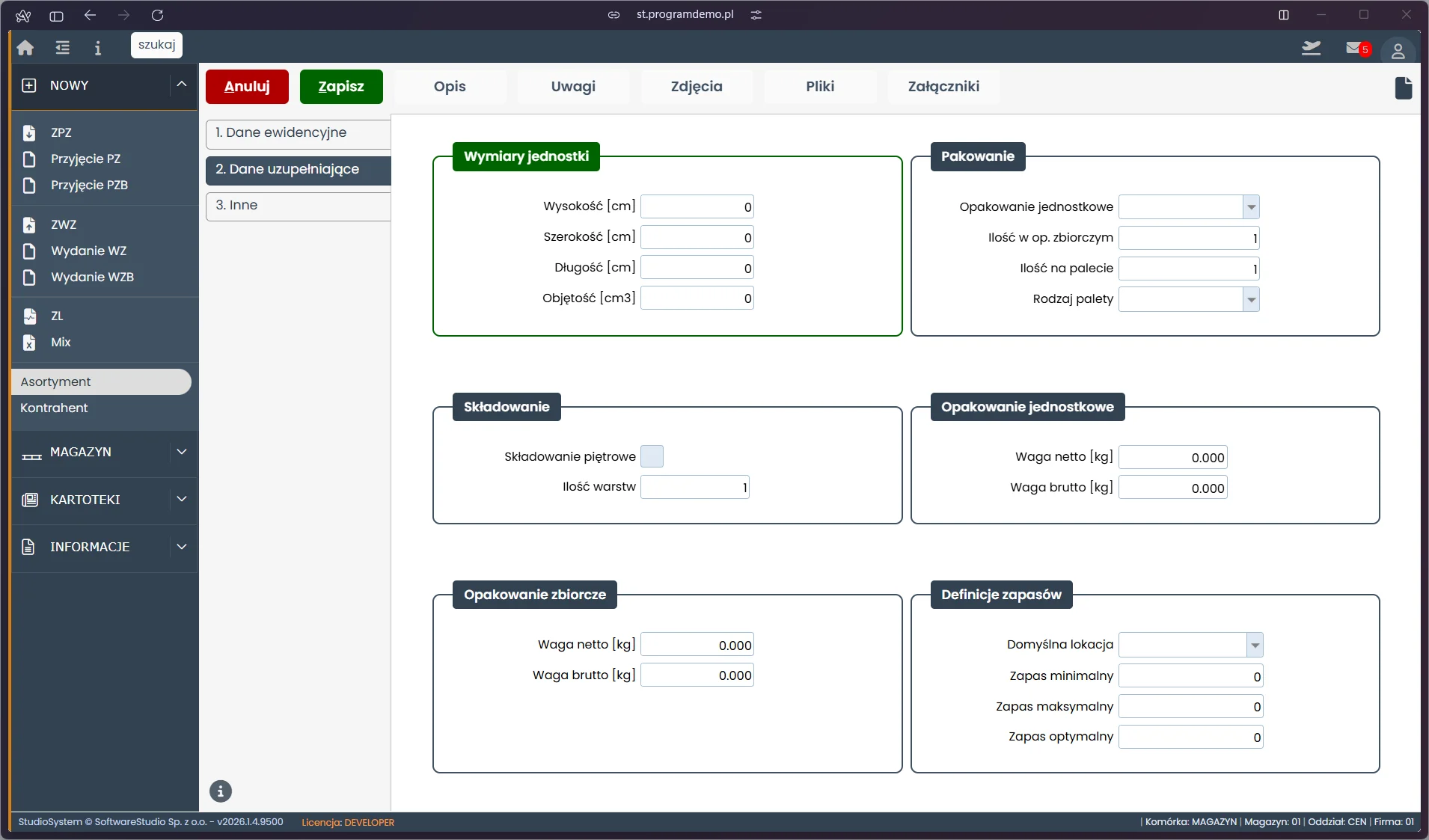Screen dimensions: 1429x840
Task: Expand the KARTOTEKI section chevron
Action: (x=182, y=499)
